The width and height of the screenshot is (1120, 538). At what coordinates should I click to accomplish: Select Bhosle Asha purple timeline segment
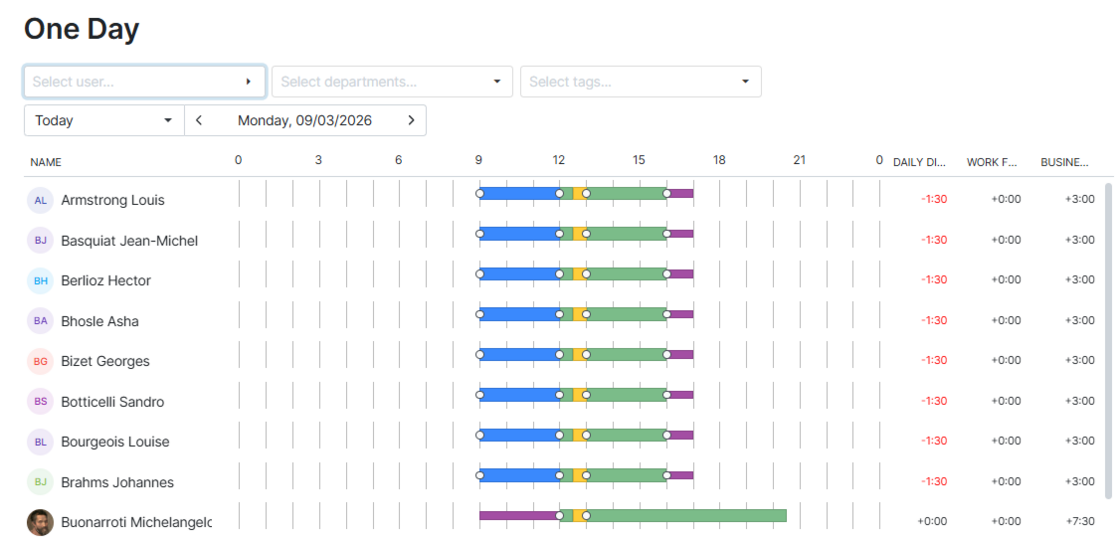tap(680, 314)
